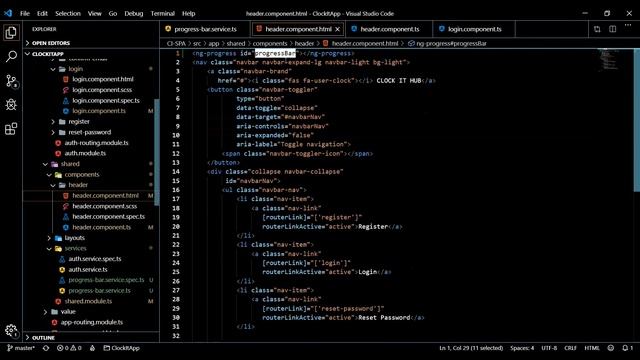Click the VS Code logo icon
This screenshot has width=640, height=360.
[8, 13]
